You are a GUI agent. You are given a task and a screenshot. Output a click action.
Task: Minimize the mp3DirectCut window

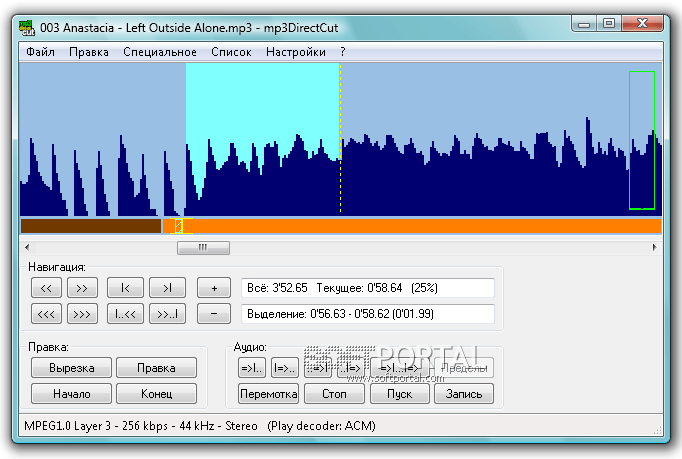coord(584,24)
